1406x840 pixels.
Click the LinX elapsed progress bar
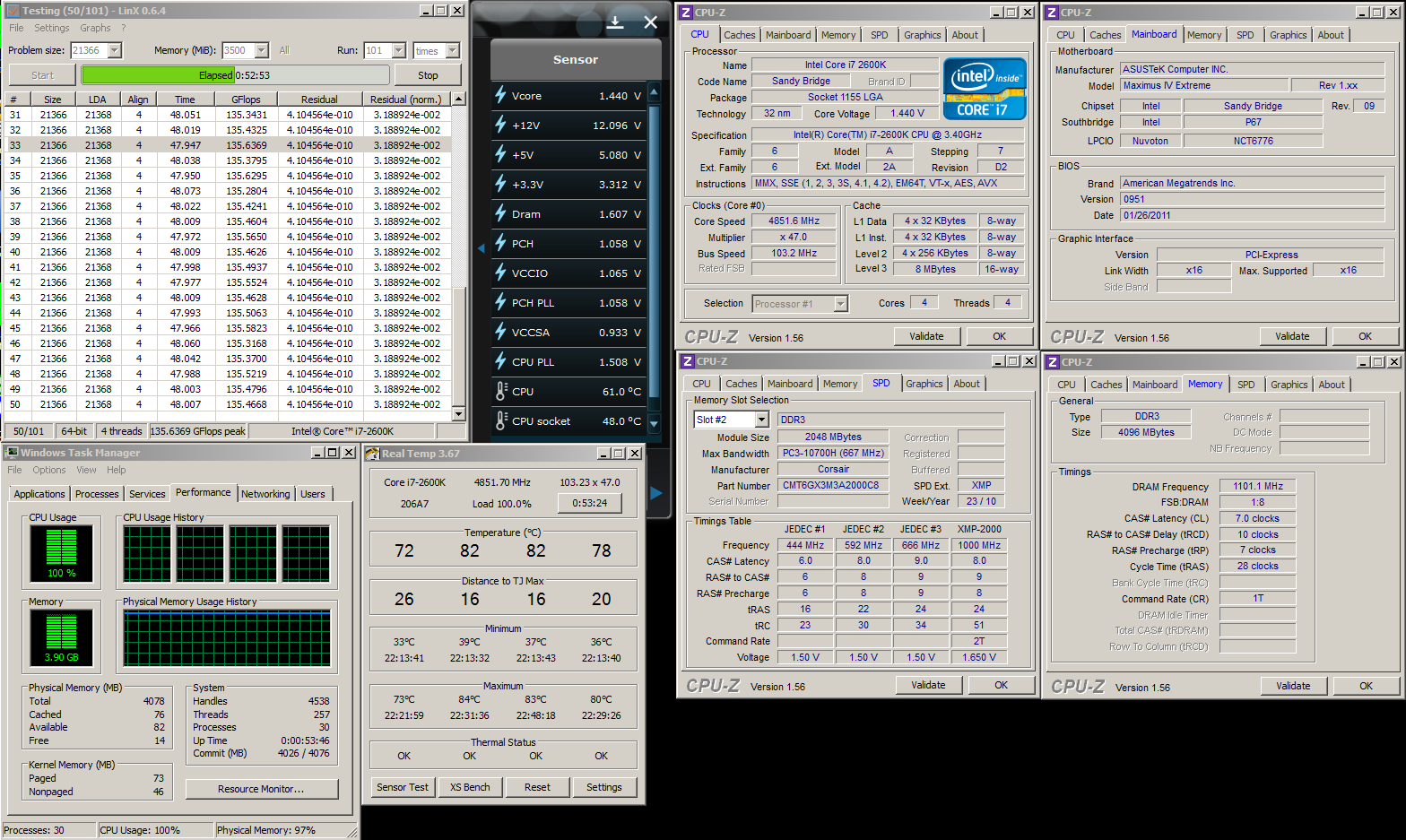pyautogui.click(x=235, y=75)
